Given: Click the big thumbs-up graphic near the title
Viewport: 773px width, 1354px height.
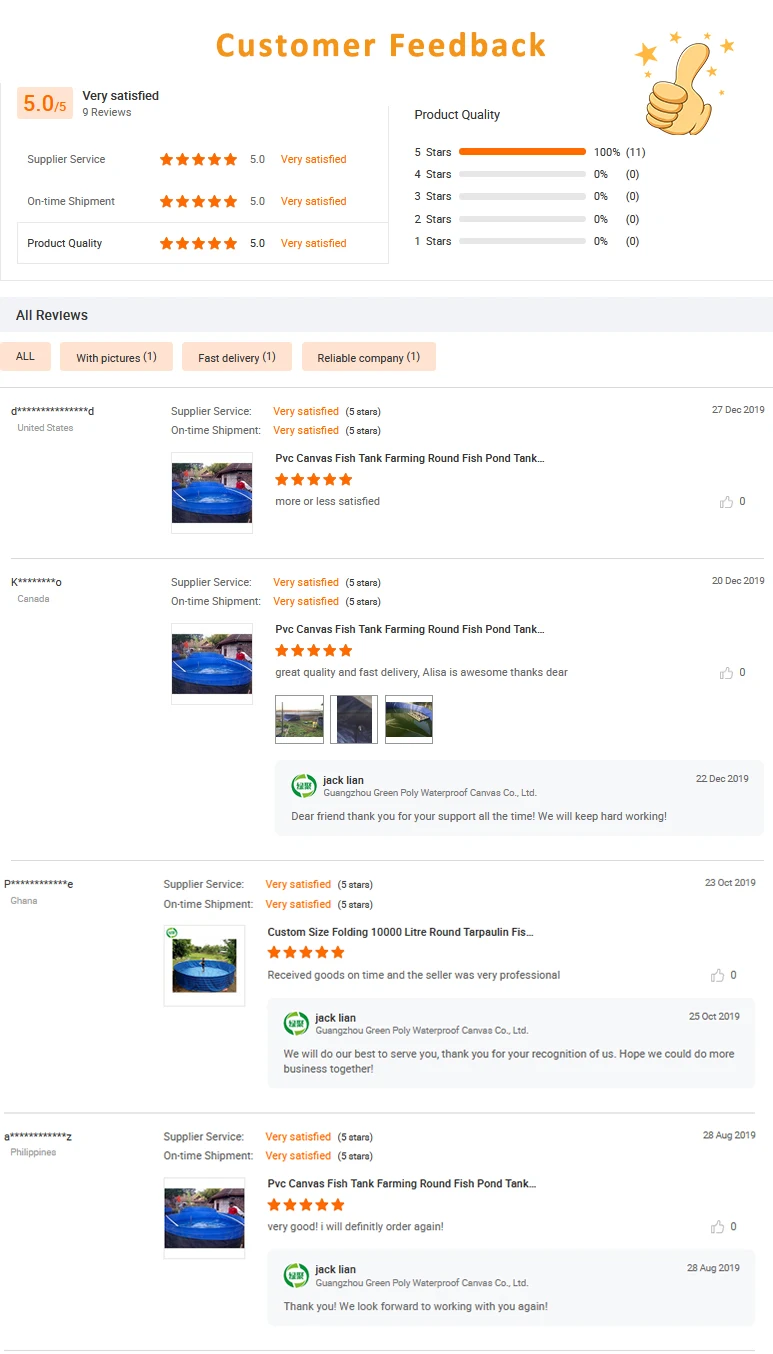Looking at the screenshot, I should tap(684, 85).
